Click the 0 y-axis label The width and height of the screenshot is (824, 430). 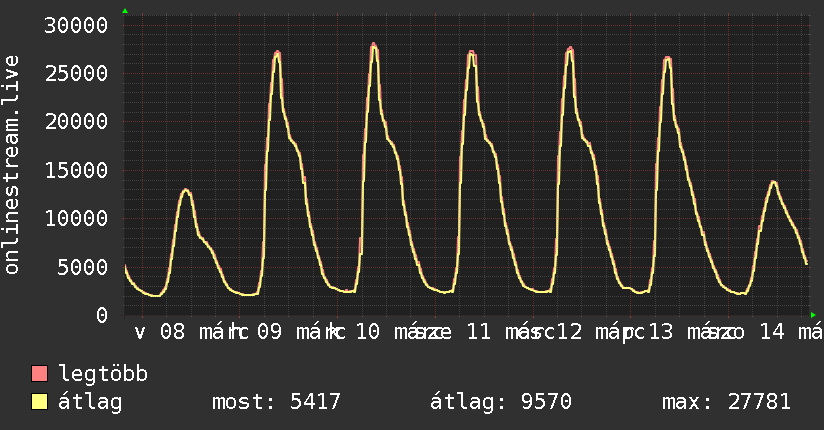[102, 315]
